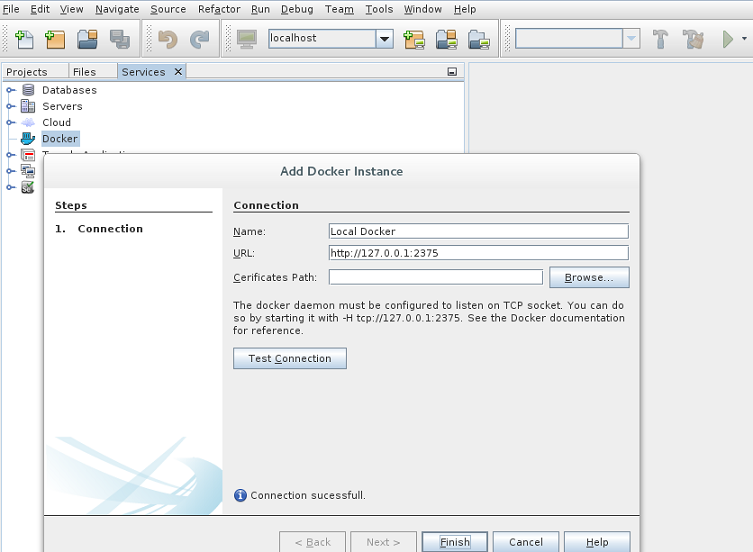Open the Run Project dropdown arrow
Image resolution: width=753 pixels, height=552 pixels.
(744, 38)
